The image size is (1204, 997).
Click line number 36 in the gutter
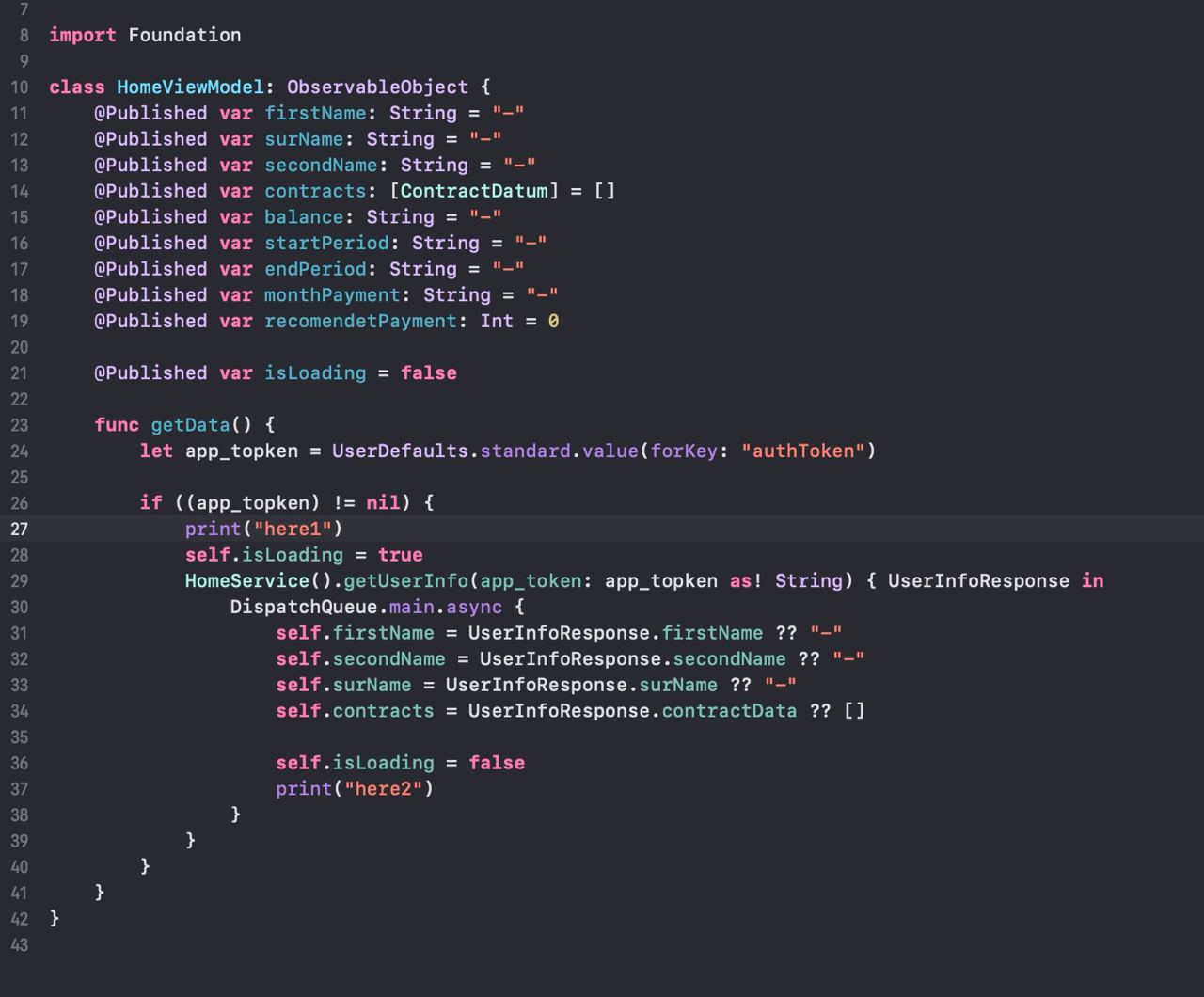tap(20, 764)
